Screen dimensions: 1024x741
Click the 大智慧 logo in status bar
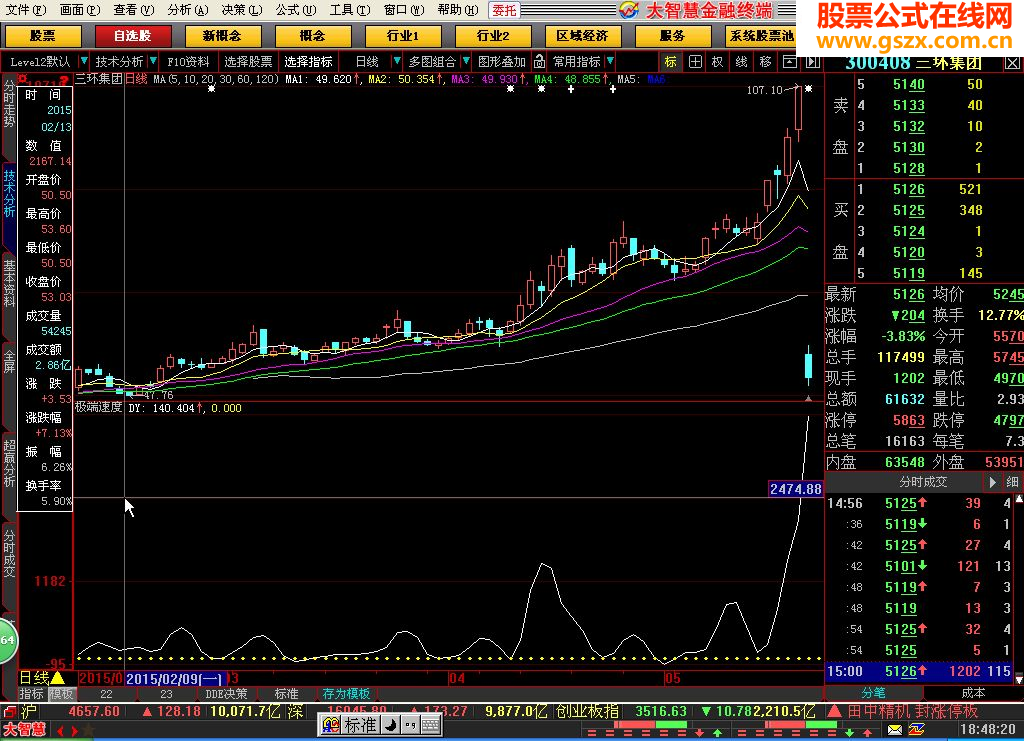point(25,730)
